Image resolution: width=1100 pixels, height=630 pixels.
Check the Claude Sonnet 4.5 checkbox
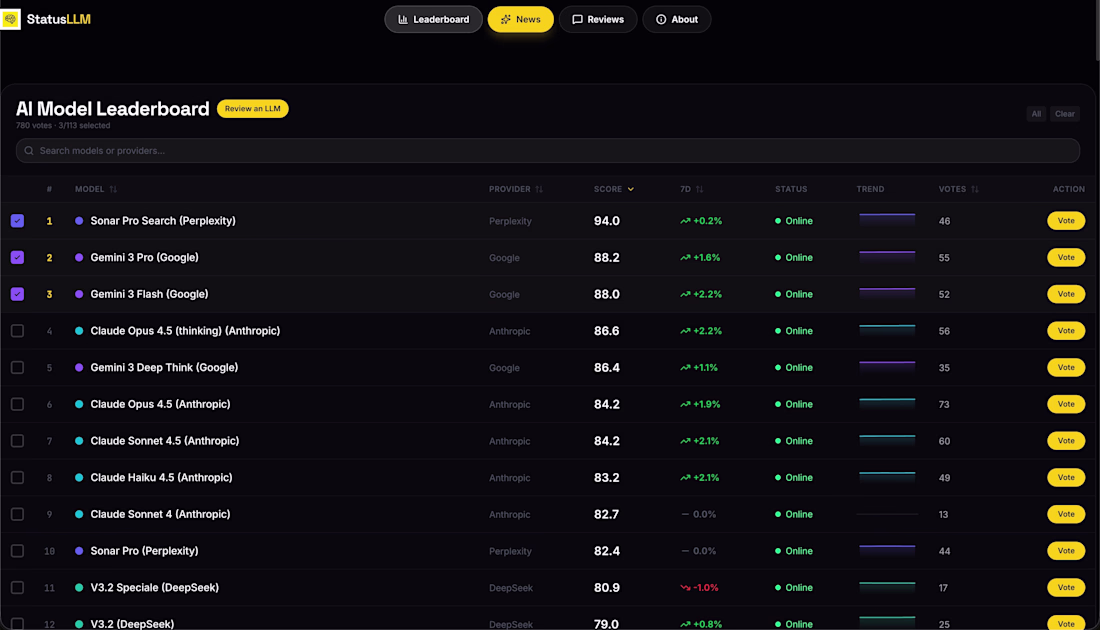(x=18, y=441)
